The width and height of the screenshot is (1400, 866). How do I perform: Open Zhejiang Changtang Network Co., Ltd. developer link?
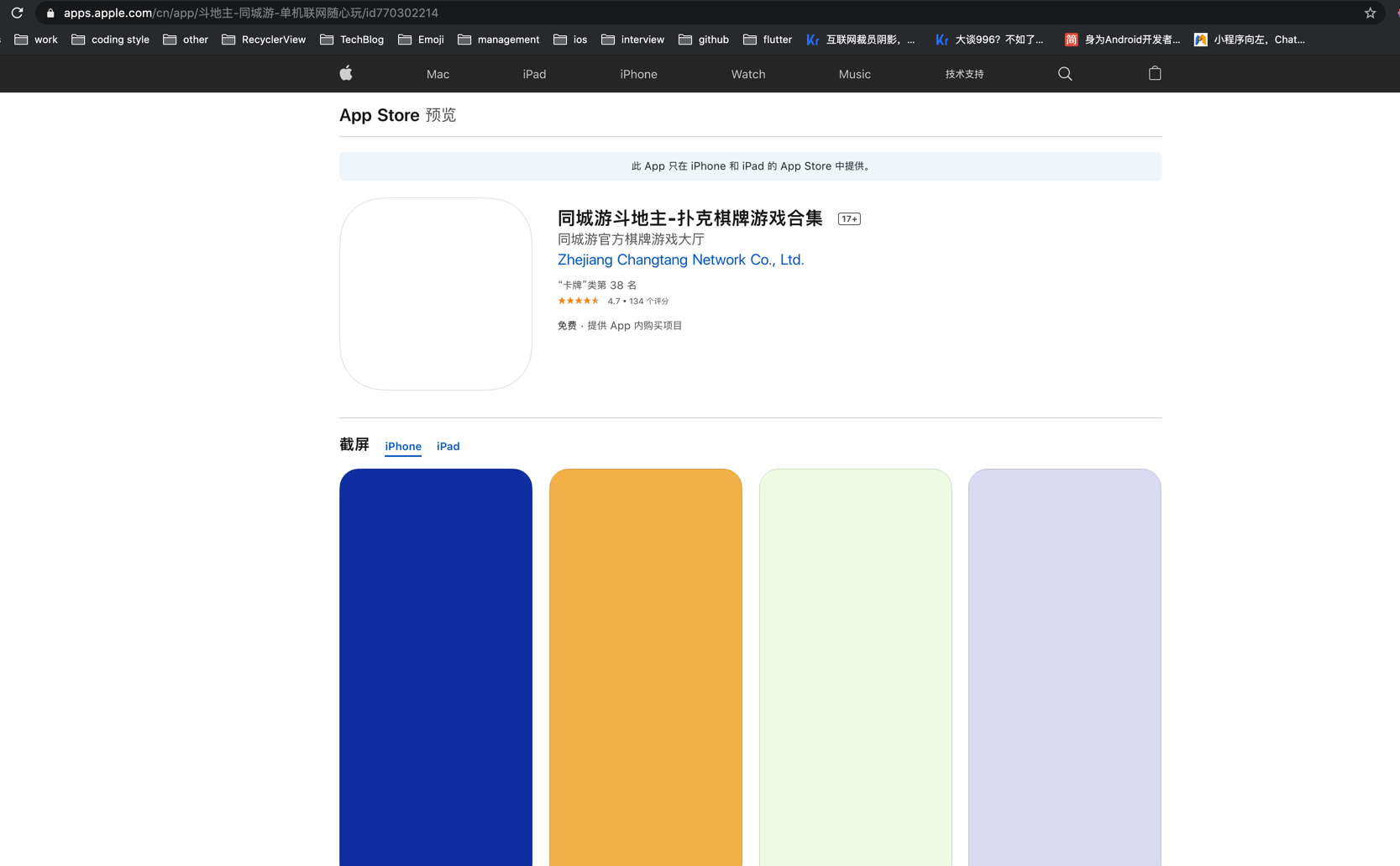point(680,260)
